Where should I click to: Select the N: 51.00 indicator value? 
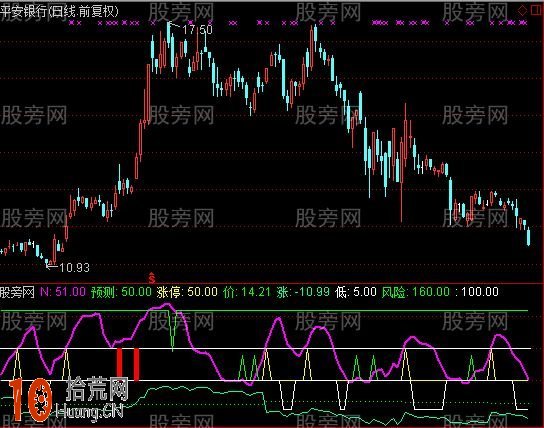(x=63, y=292)
